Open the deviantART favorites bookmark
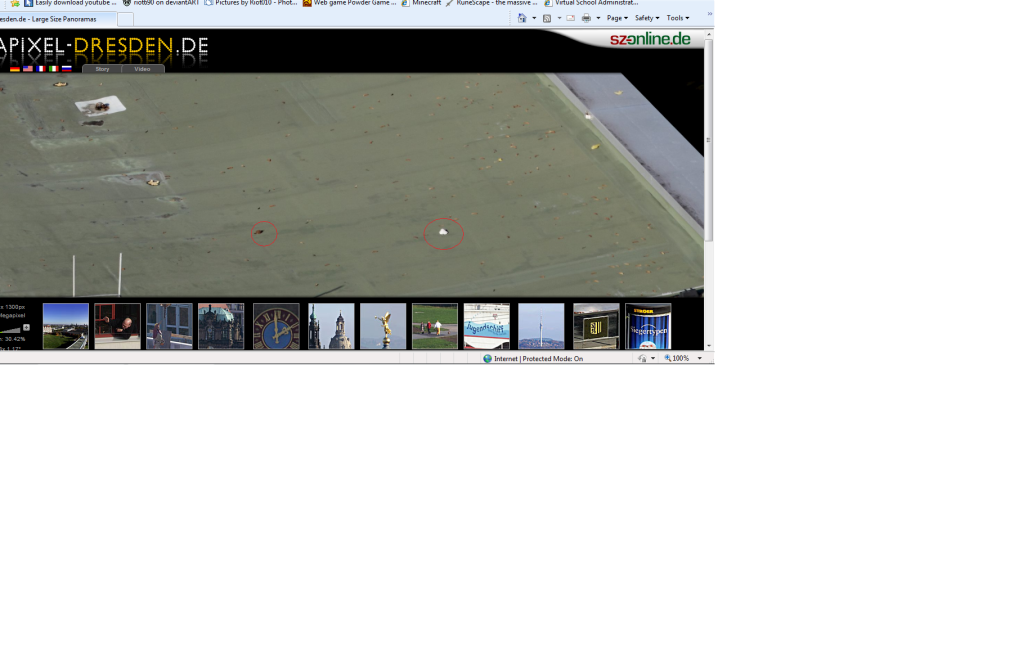This screenshot has width=1023, height=666. [x=161, y=3]
